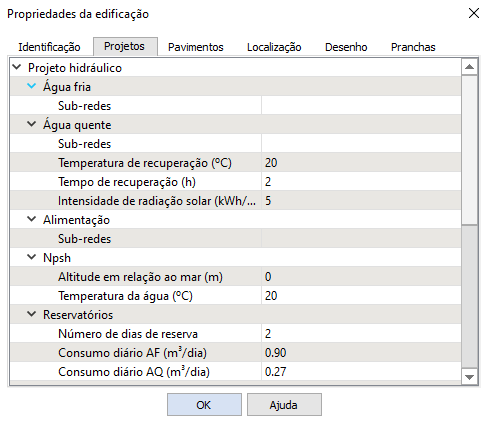Switch to the Identificação tab
488x422 pixels.
click(49, 47)
